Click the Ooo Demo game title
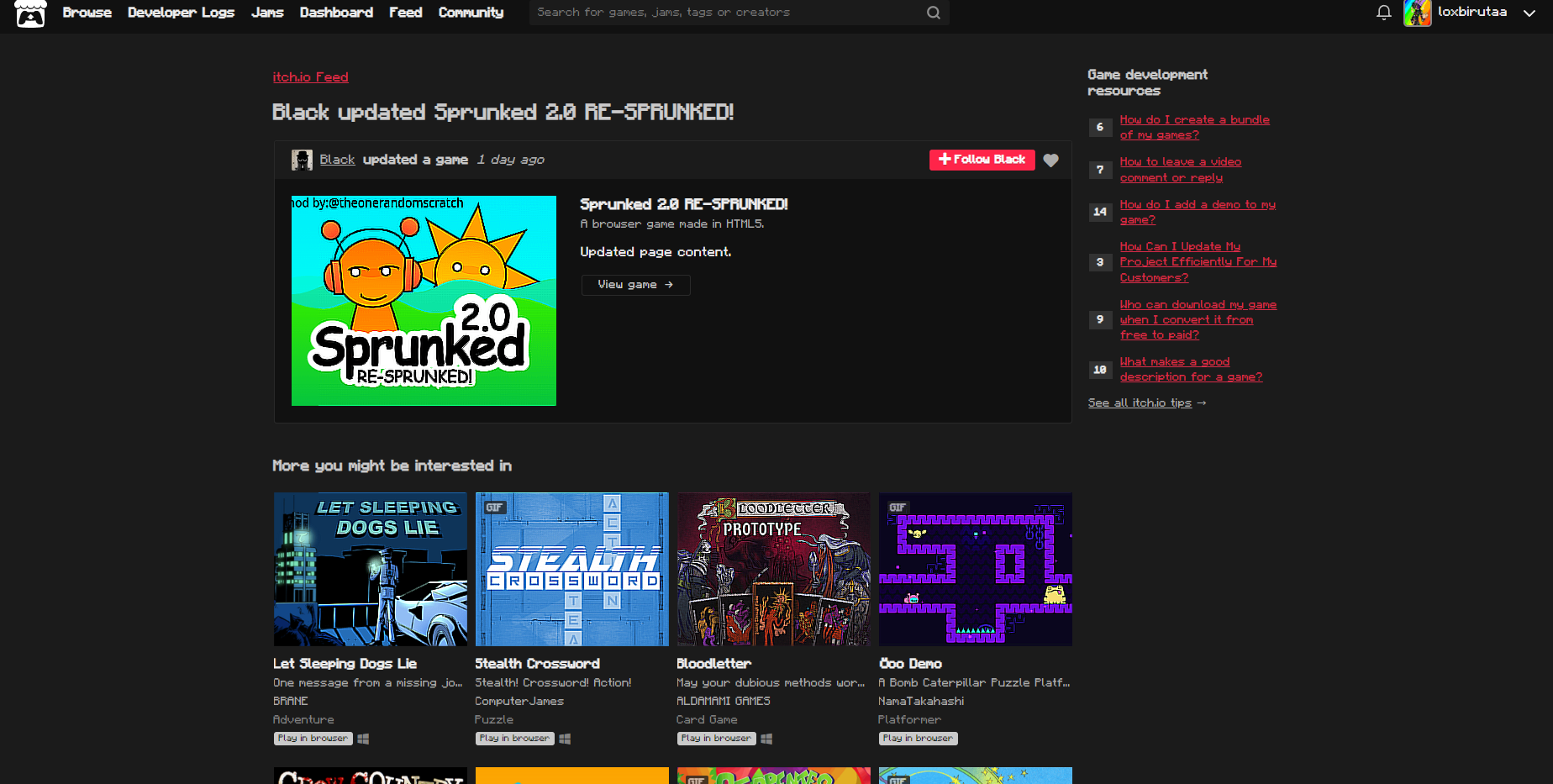Image resolution: width=1553 pixels, height=784 pixels. point(910,664)
